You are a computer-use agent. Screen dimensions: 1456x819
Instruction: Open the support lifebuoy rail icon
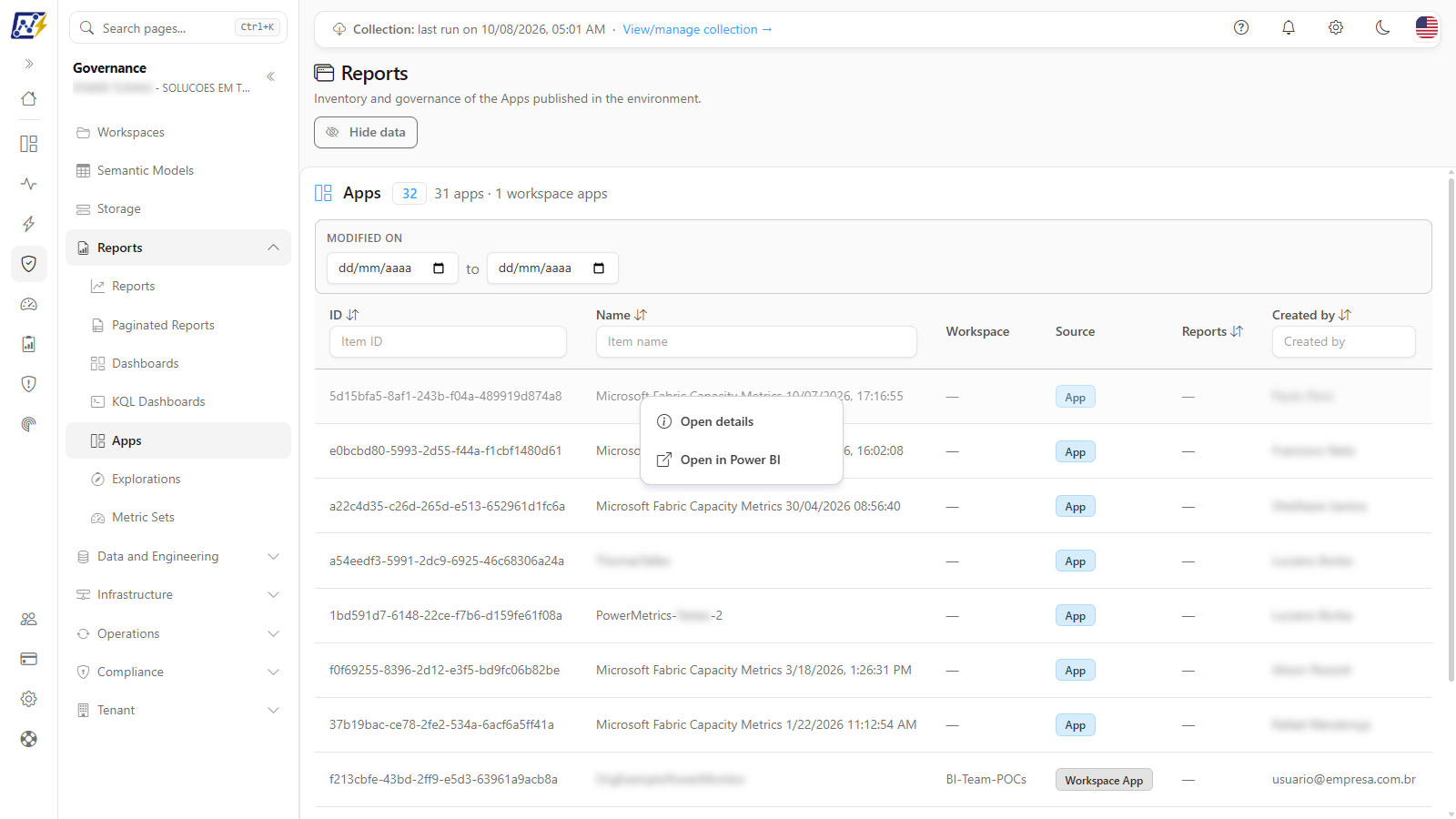click(29, 739)
